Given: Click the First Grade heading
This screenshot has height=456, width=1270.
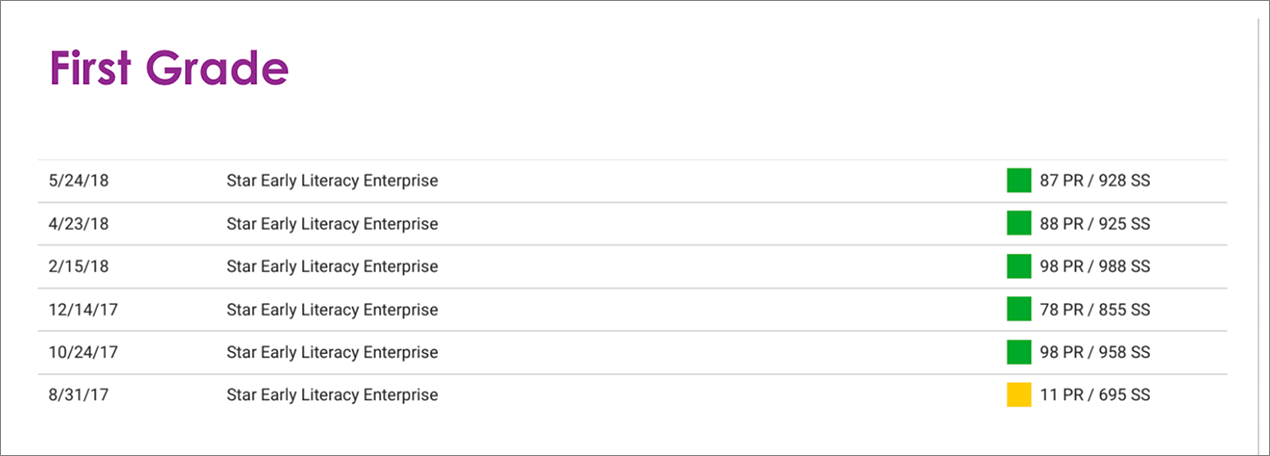Looking at the screenshot, I should point(169,69).
